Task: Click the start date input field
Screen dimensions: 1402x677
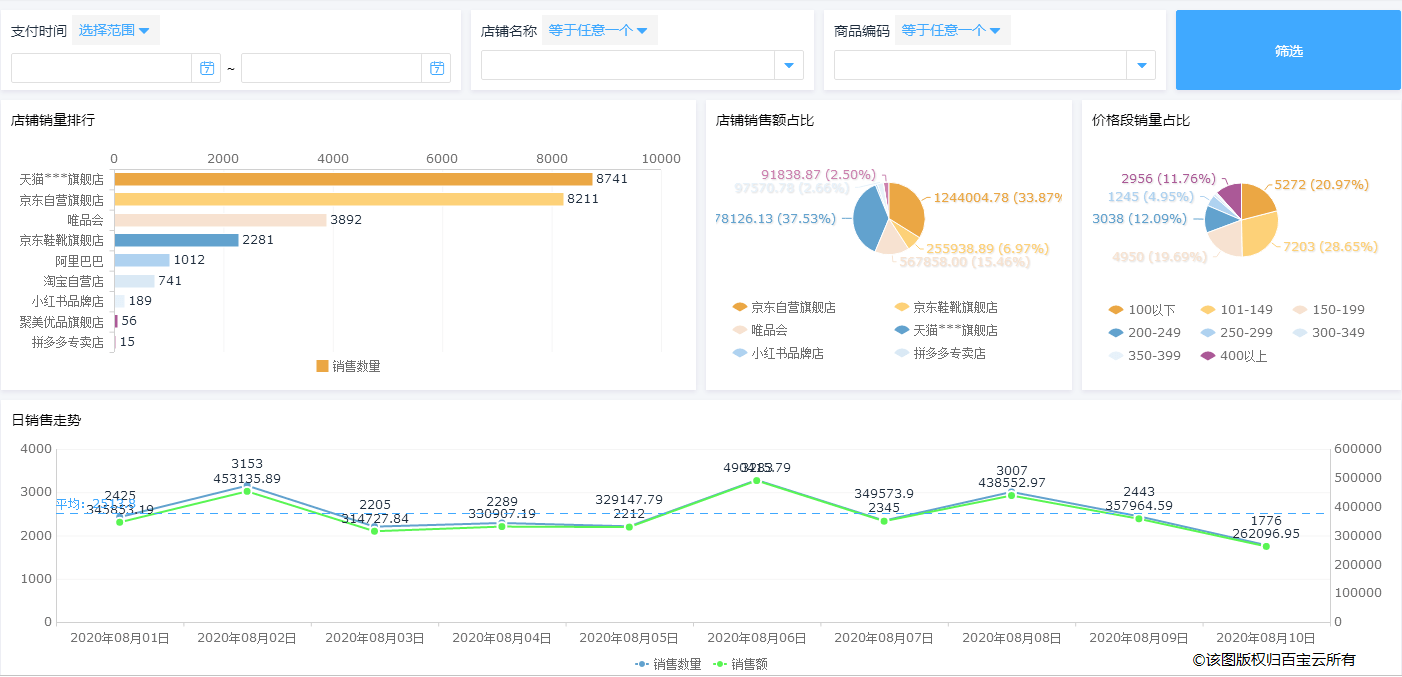Action: point(100,67)
